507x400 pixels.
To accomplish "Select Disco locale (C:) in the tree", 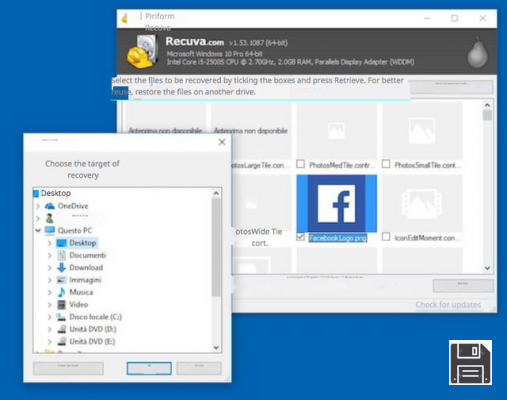I will 95,317.
